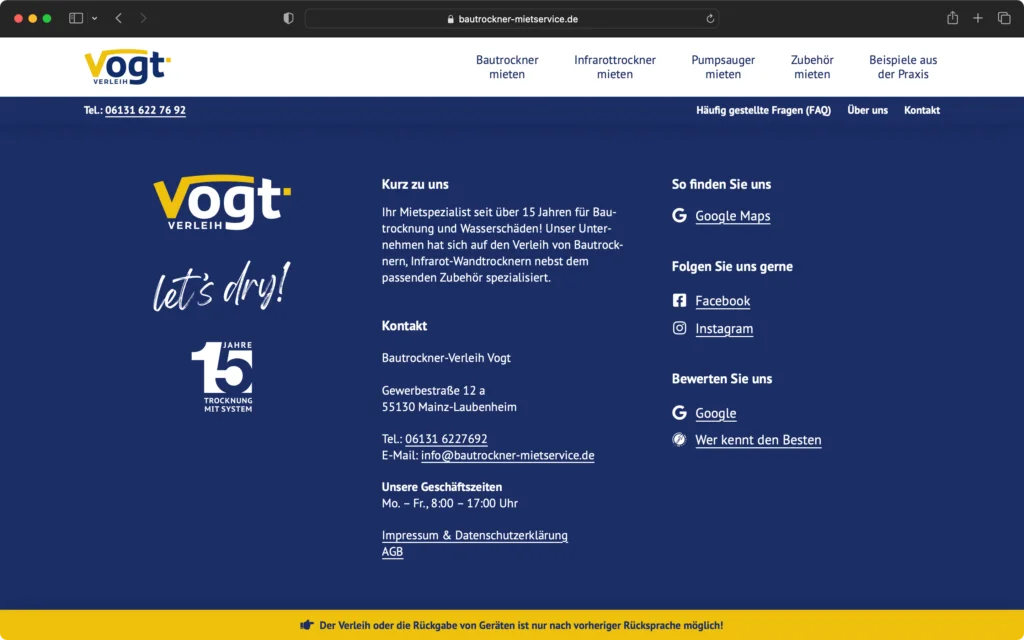The height and width of the screenshot is (640, 1024).
Task: Click the So finden Sie uns heading
Action: coord(722,184)
